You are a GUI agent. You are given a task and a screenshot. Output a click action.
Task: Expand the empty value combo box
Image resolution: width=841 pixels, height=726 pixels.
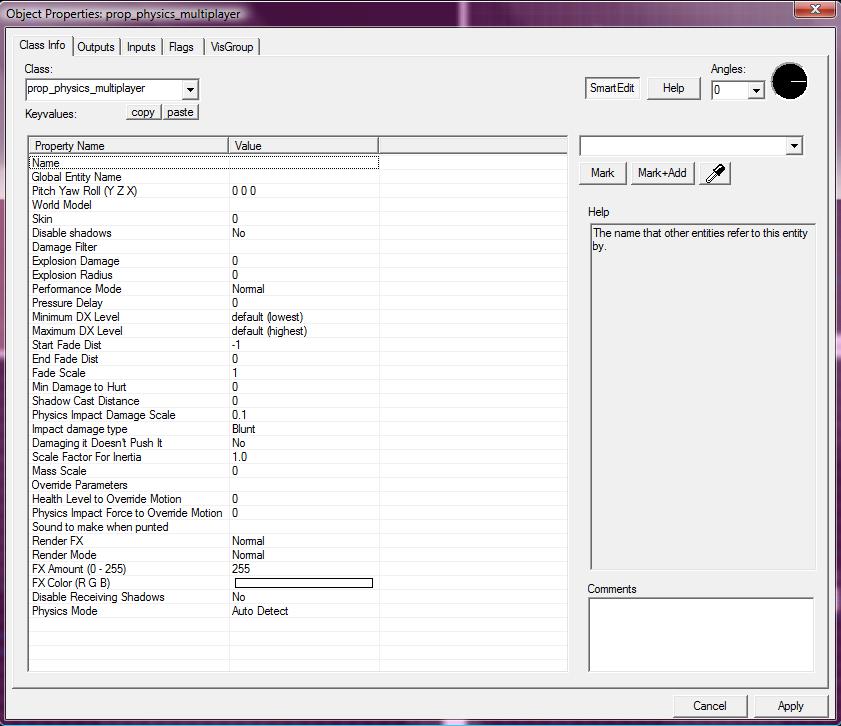click(x=793, y=146)
